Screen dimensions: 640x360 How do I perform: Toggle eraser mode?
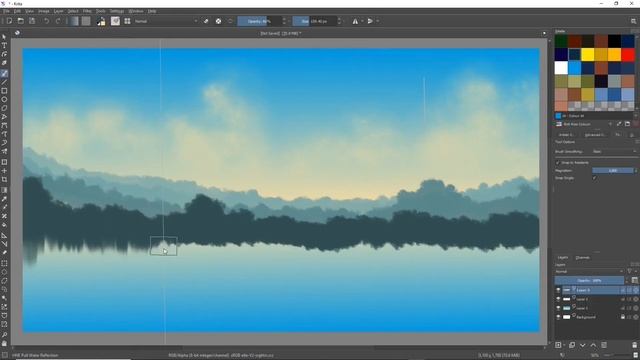point(206,21)
